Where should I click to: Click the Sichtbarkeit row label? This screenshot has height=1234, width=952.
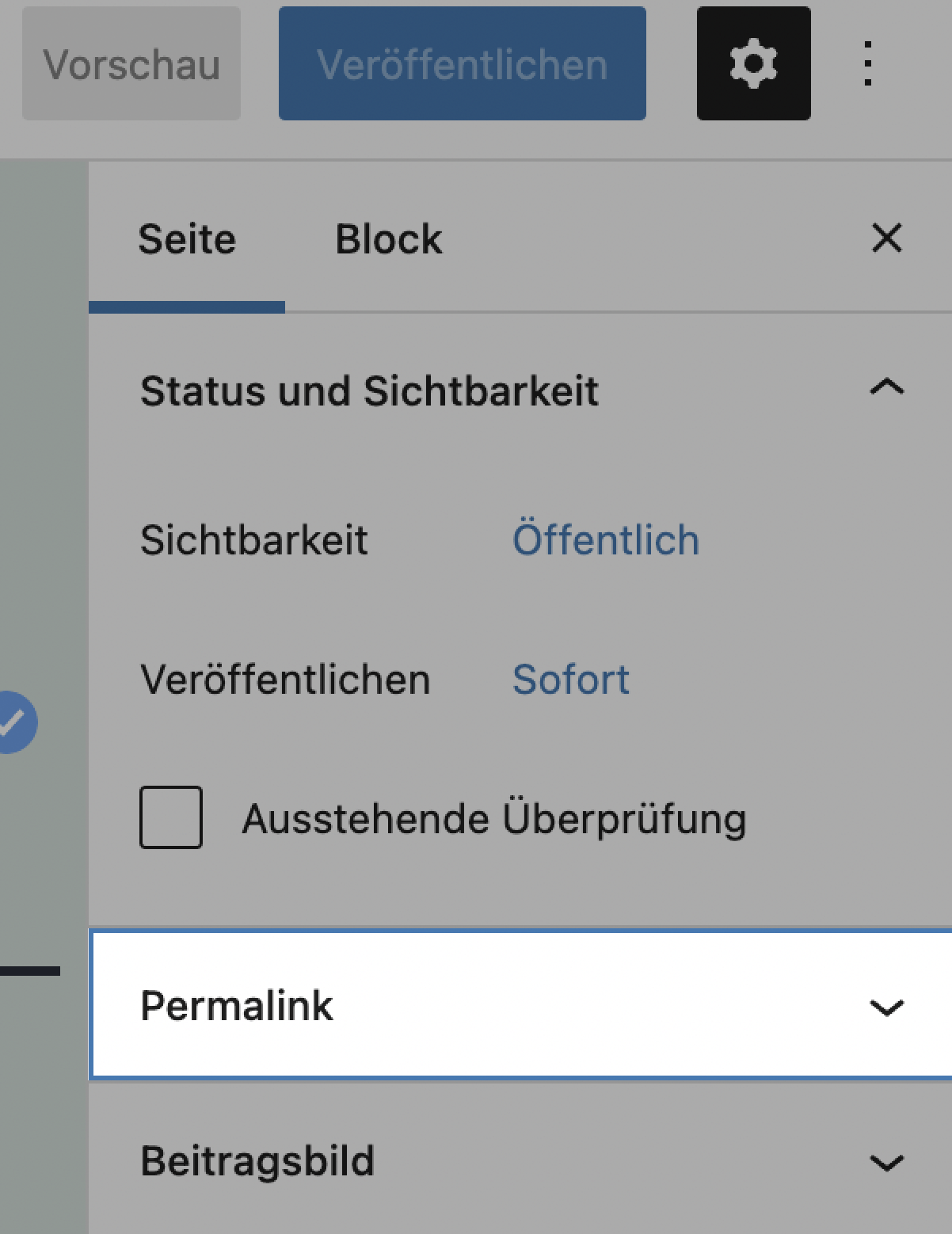[x=254, y=540]
